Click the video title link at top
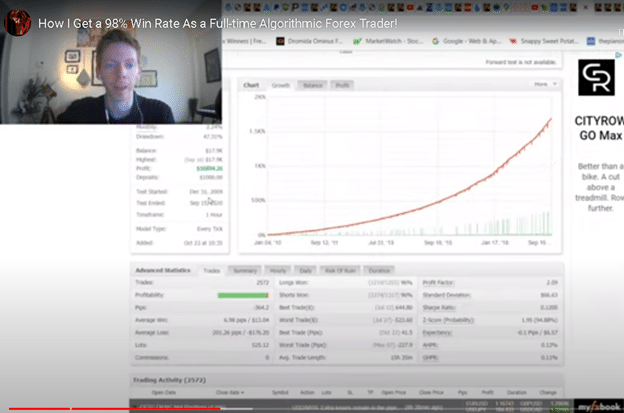This screenshot has width=624, height=413. pyautogui.click(x=217, y=22)
